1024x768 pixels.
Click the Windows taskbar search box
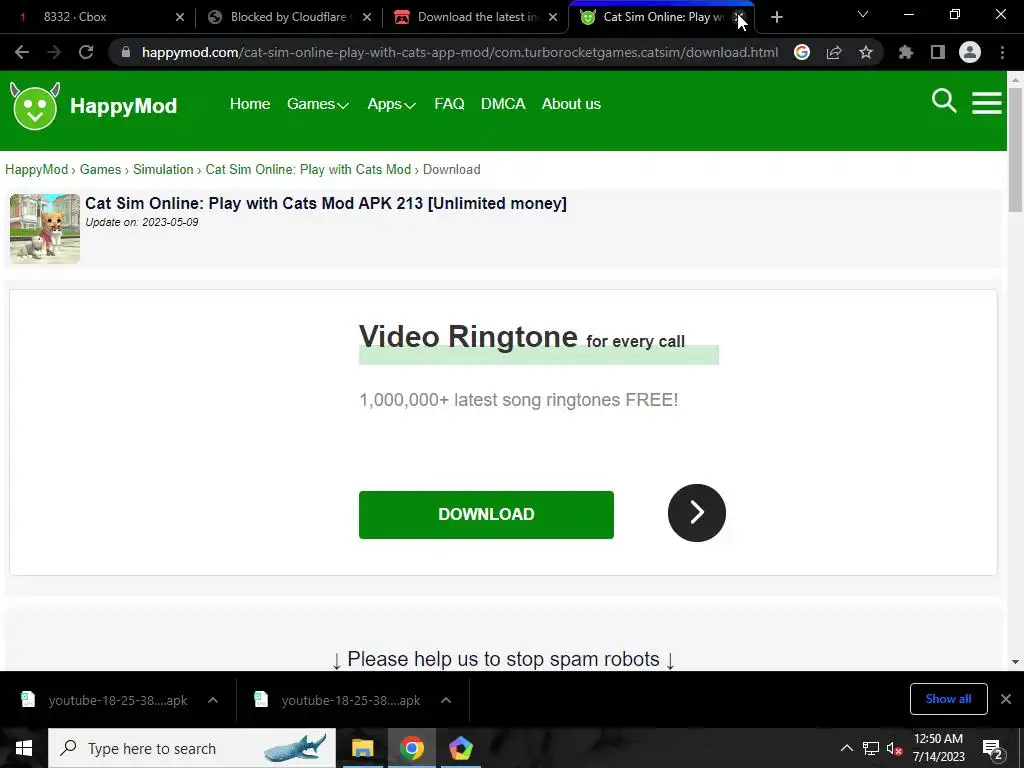pos(192,748)
